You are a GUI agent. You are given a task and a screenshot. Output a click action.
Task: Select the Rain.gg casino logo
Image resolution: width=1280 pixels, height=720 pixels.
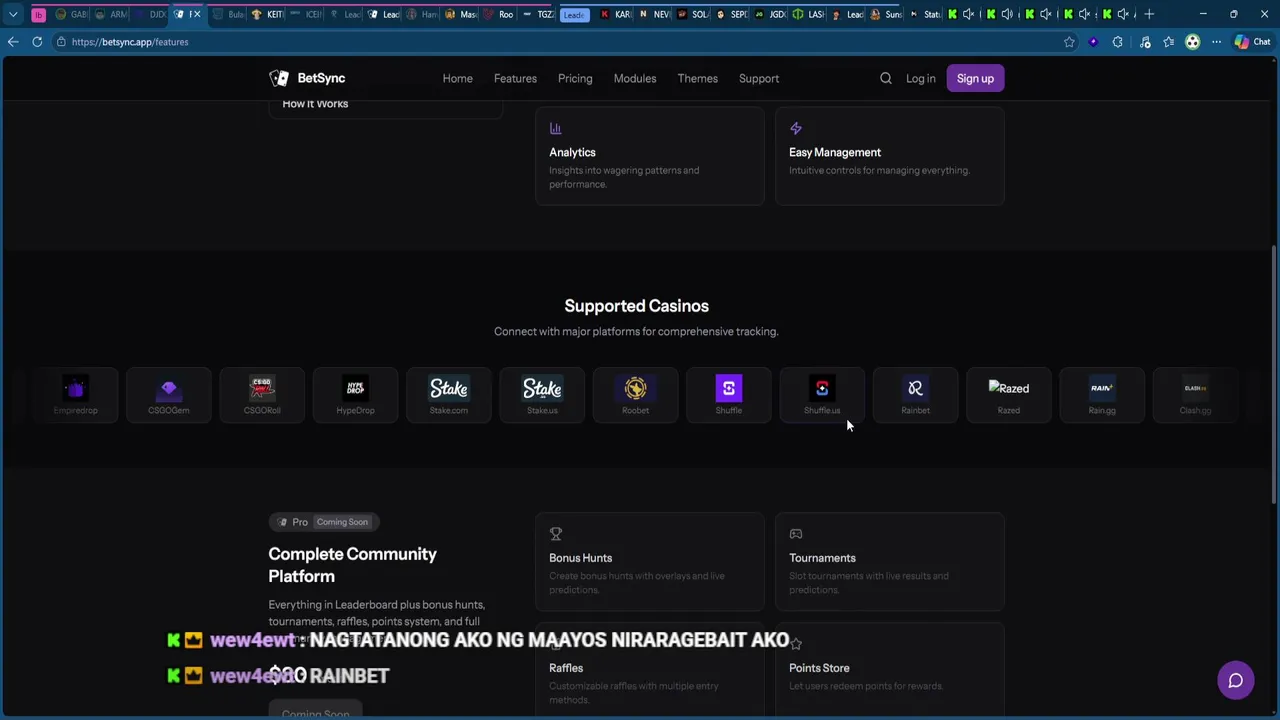click(x=1102, y=388)
